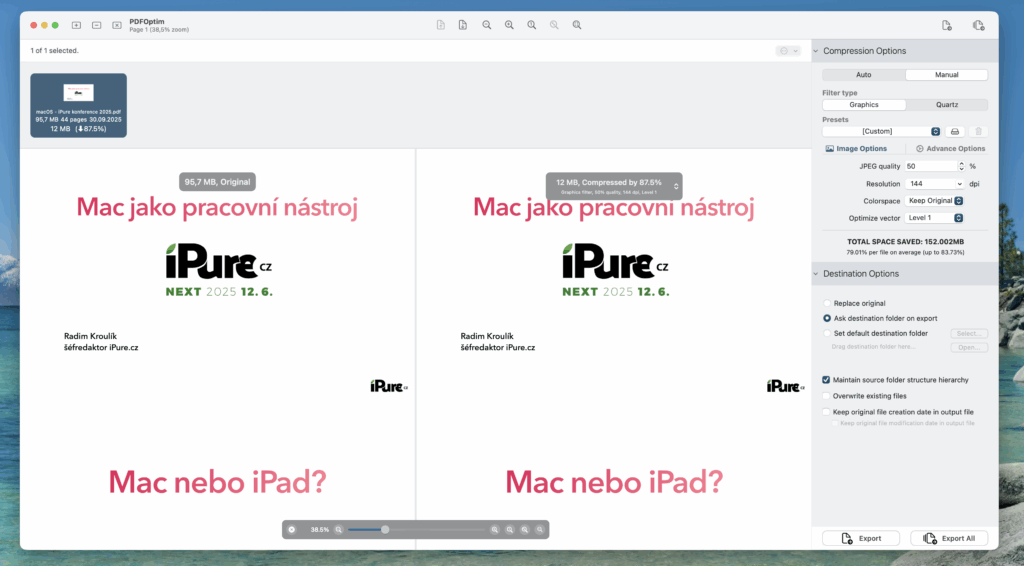The image size is (1024, 566).
Task: Click the Export button
Action: tap(860, 538)
